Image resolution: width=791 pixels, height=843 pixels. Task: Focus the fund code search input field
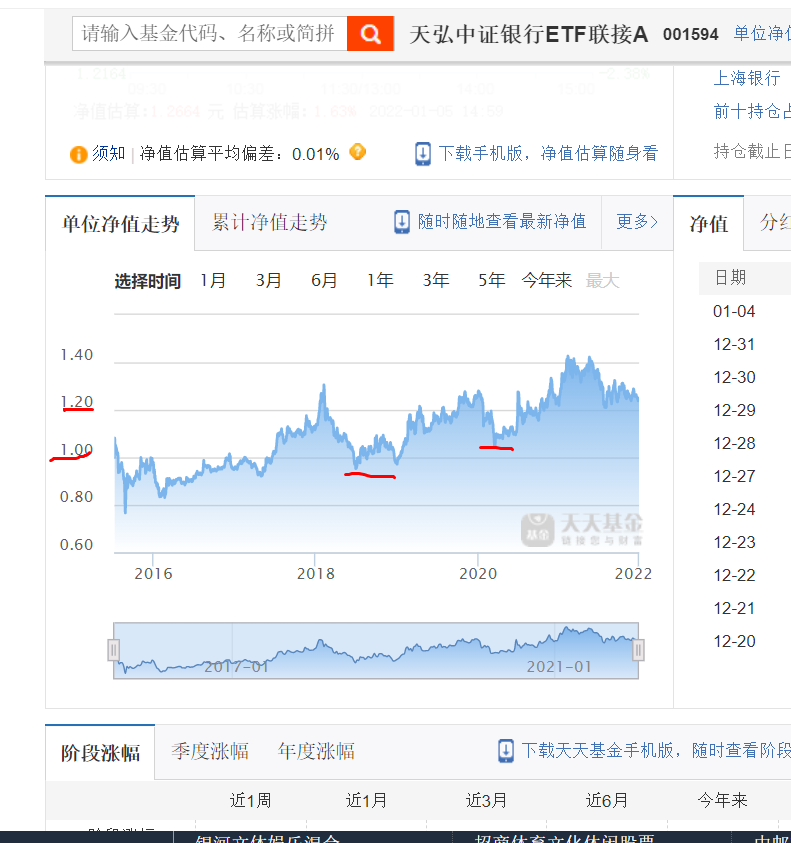(210, 34)
